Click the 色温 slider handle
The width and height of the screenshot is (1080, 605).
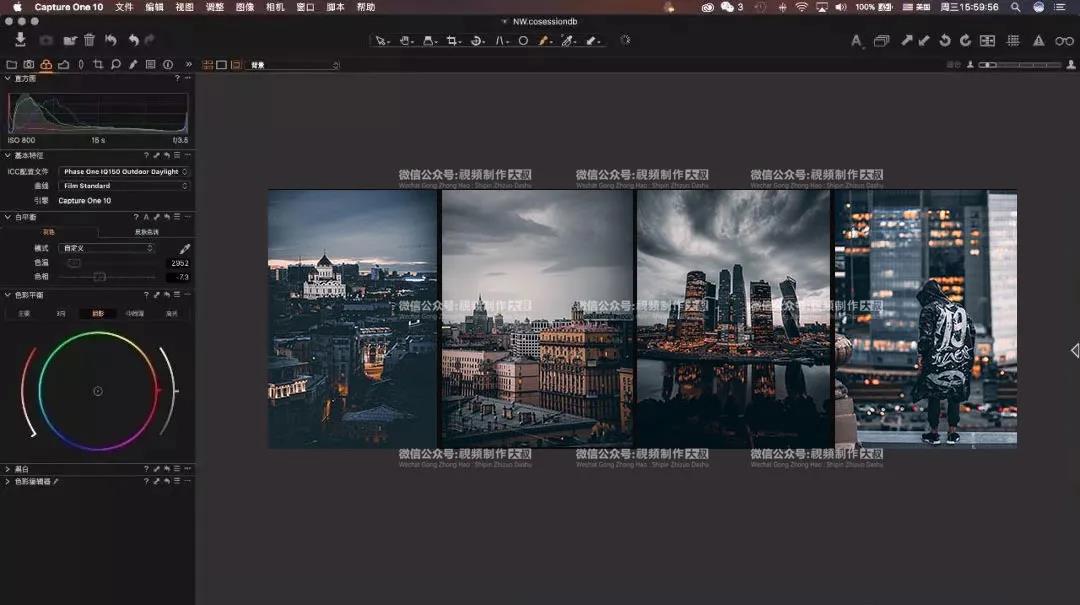(x=74, y=263)
